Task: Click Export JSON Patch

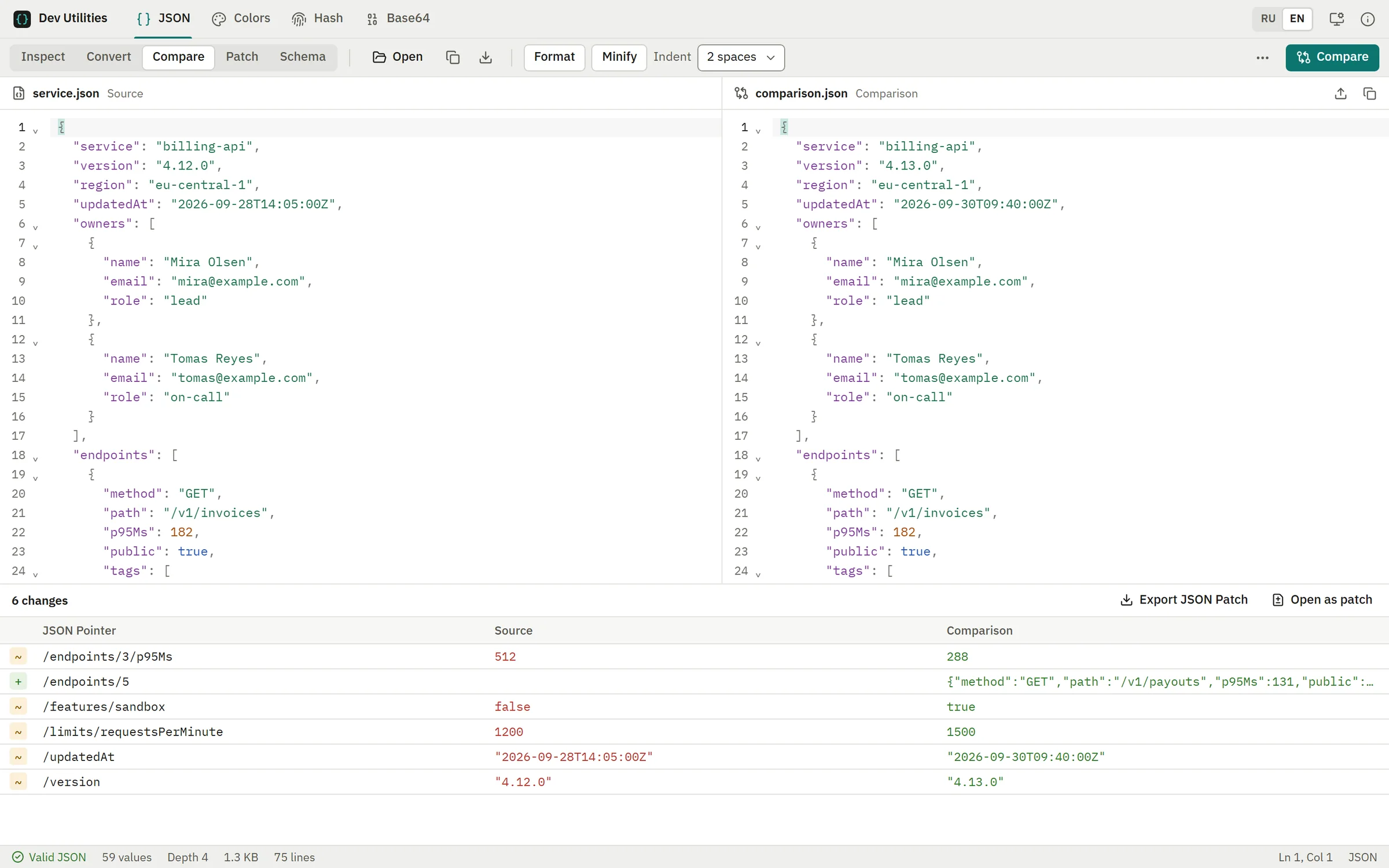Action: [1184, 600]
